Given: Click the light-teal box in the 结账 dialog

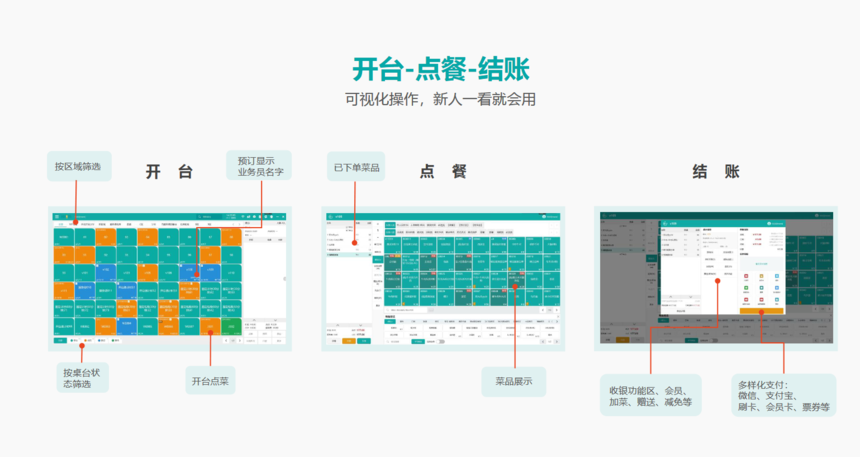Looking at the screenshot, I should 762,264.
